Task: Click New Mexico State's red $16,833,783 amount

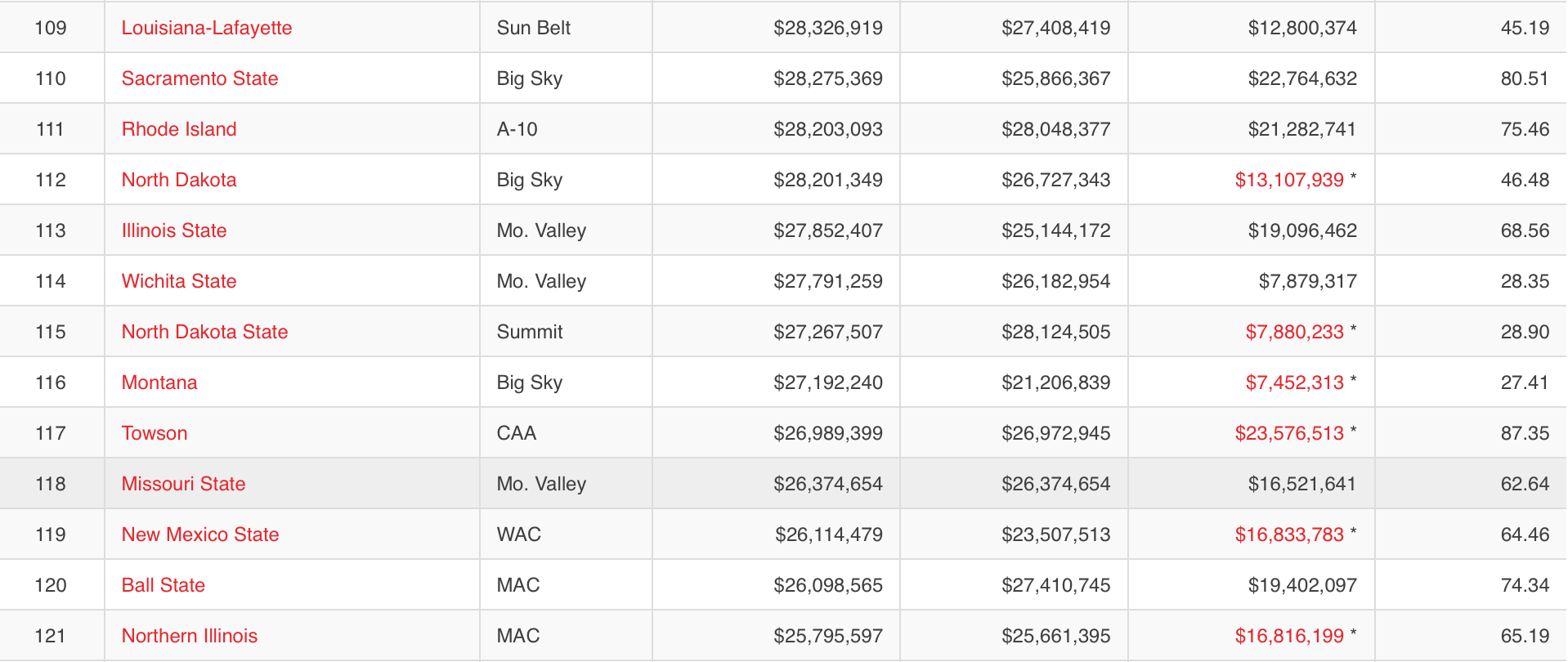Action: [1289, 535]
